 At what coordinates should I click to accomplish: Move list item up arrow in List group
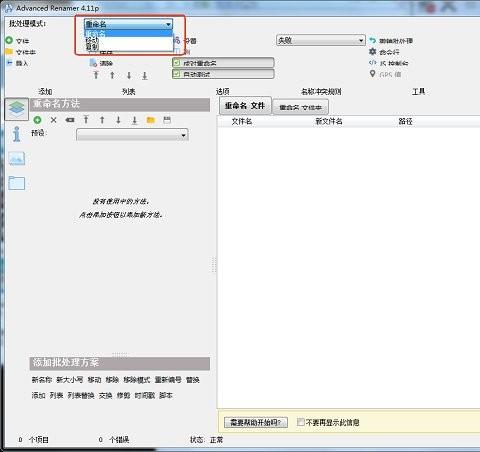pyautogui.click(x=112, y=75)
